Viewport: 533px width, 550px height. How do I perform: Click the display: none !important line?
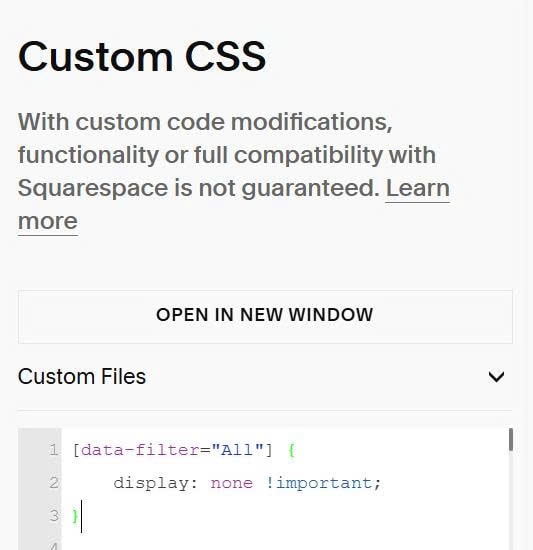pos(247,483)
